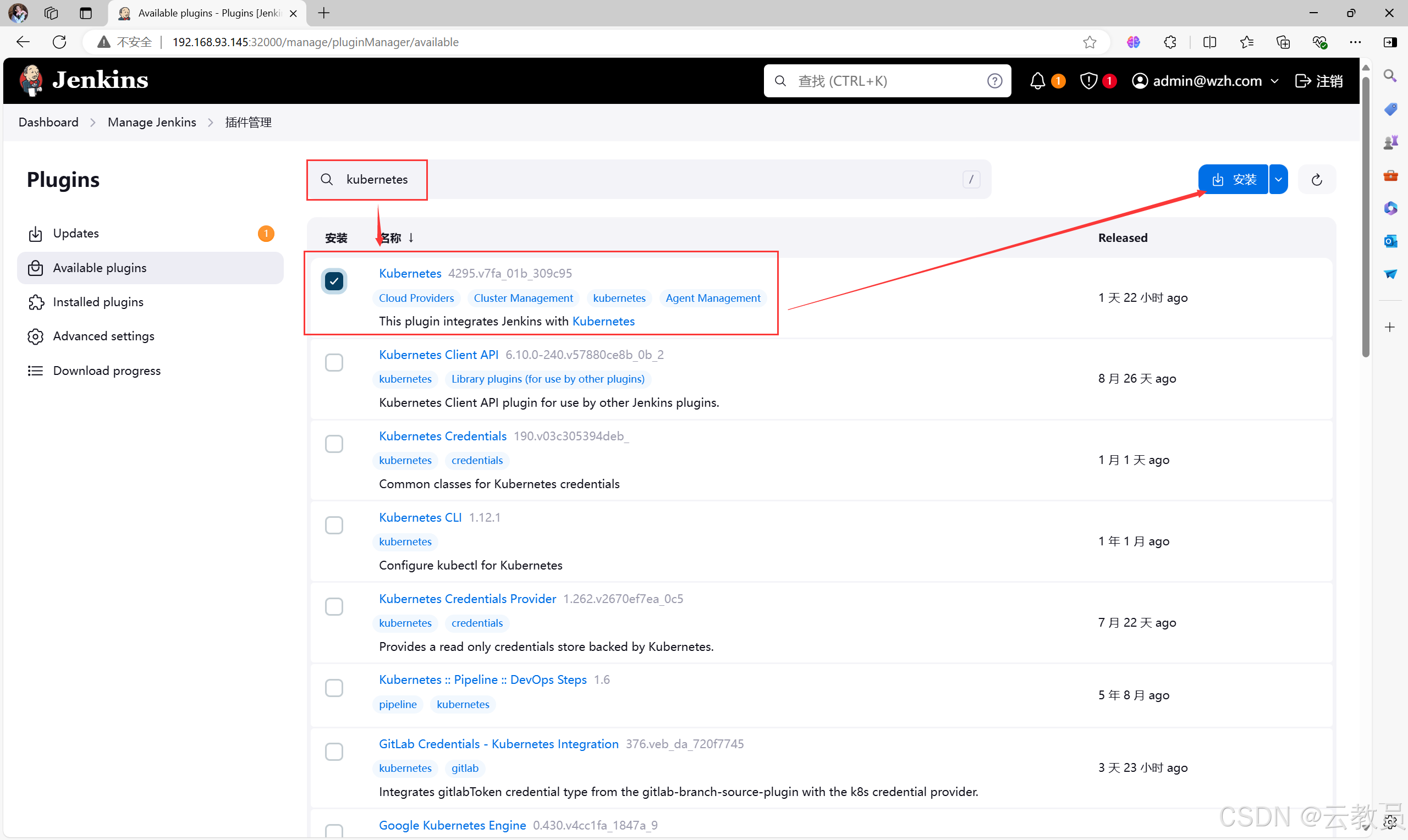Open browser settings and more menu
The height and width of the screenshot is (840, 1408).
(1355, 42)
